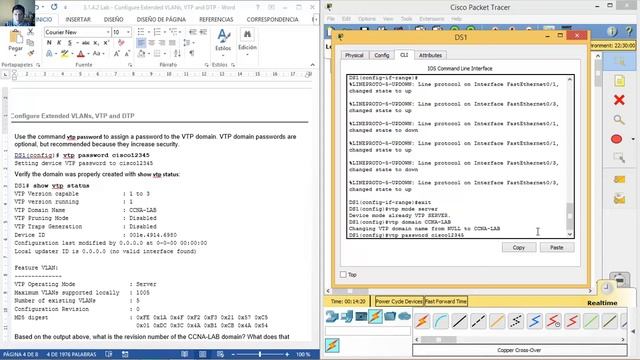
Task: Click the closed envelope simple PDU icon
Action: 619,179
